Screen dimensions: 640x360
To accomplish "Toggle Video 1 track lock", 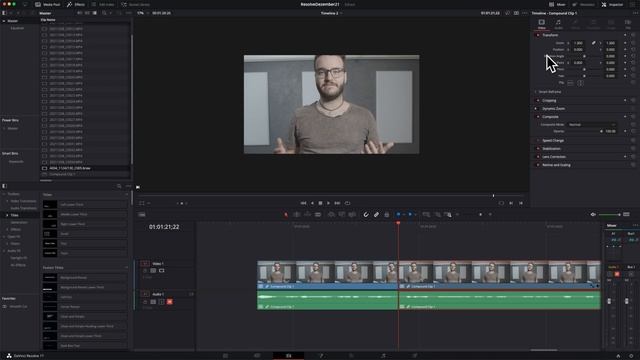I will click(145, 271).
